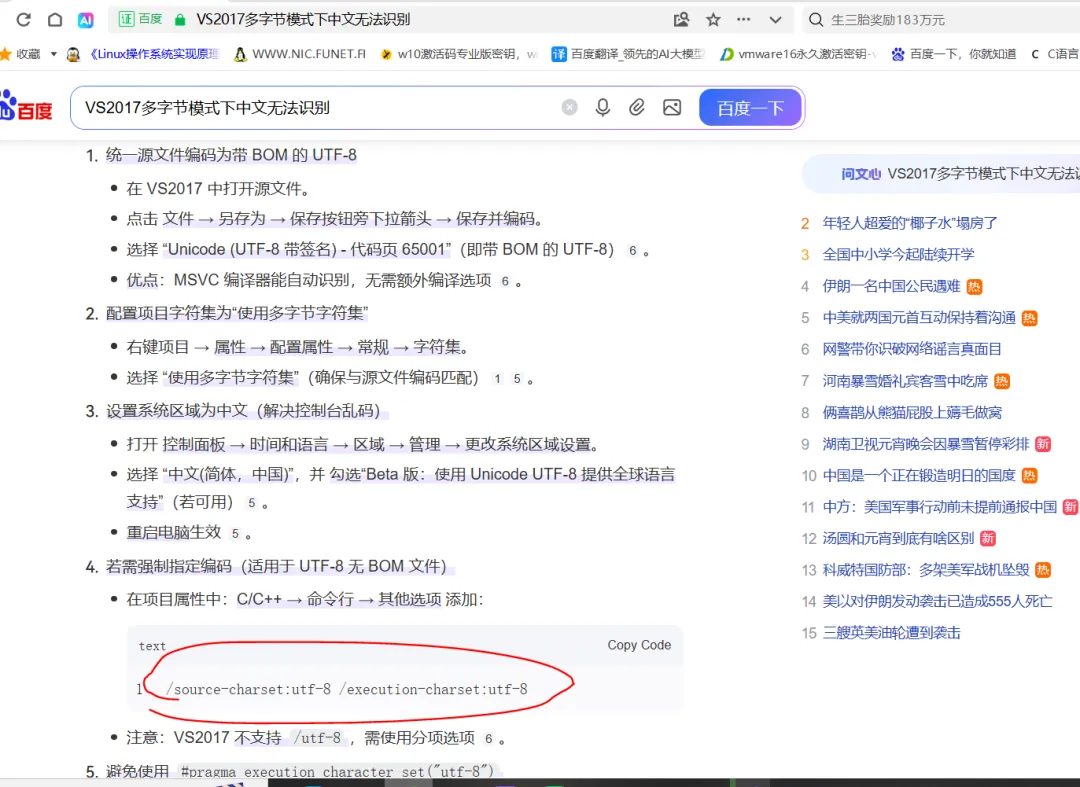Open the w10激活码专业版密钥 bookmark
Image resolution: width=1080 pixels, height=787 pixels.
pyautogui.click(x=459, y=54)
